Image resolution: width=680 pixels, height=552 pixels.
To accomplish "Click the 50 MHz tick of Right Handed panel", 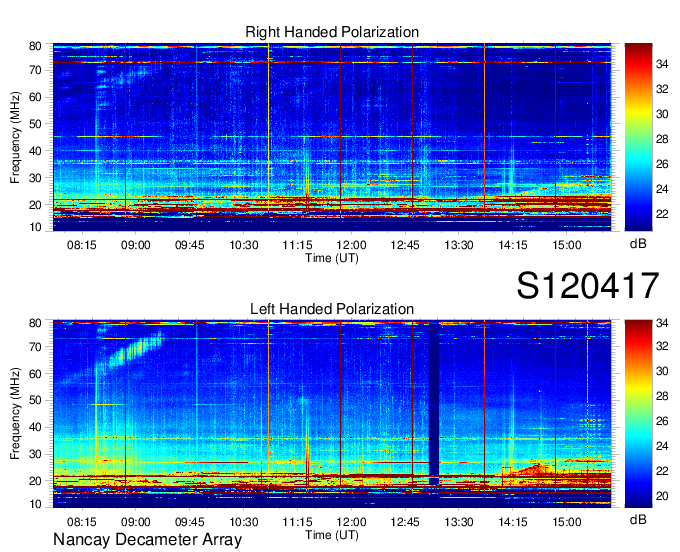I will (35, 124).
